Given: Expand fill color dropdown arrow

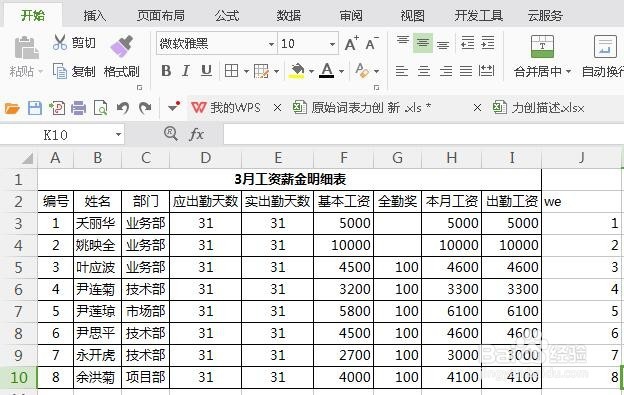Looking at the screenshot, I should (311, 72).
